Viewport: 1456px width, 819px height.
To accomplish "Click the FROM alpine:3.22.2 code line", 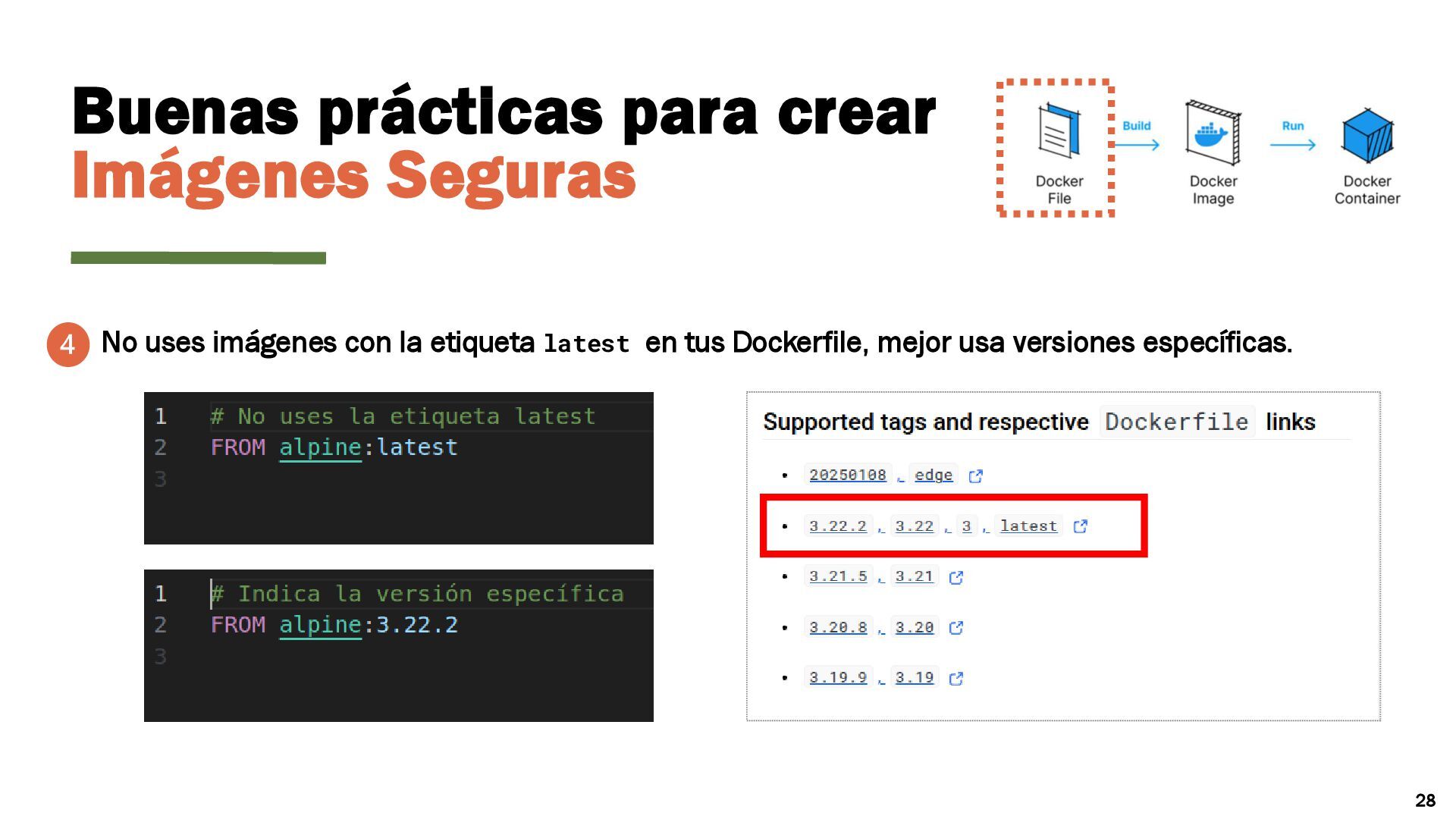I will pyautogui.click(x=334, y=625).
